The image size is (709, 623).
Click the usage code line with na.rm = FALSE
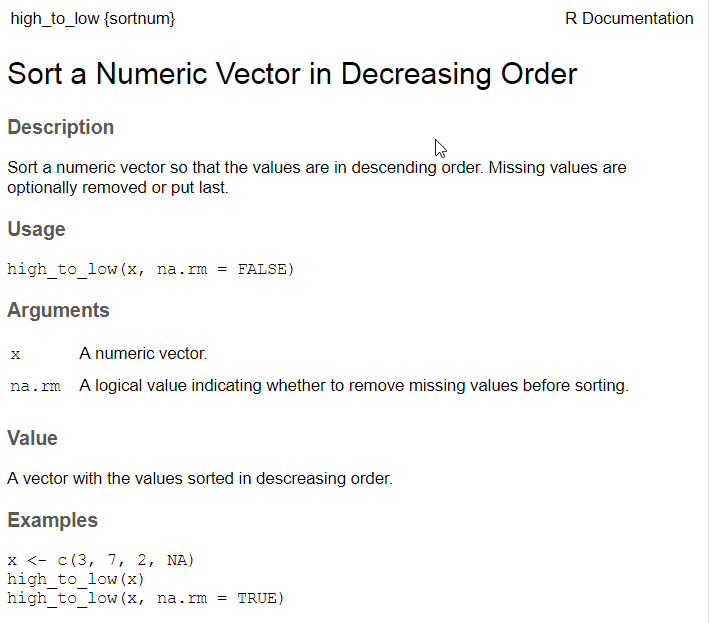tap(151, 269)
